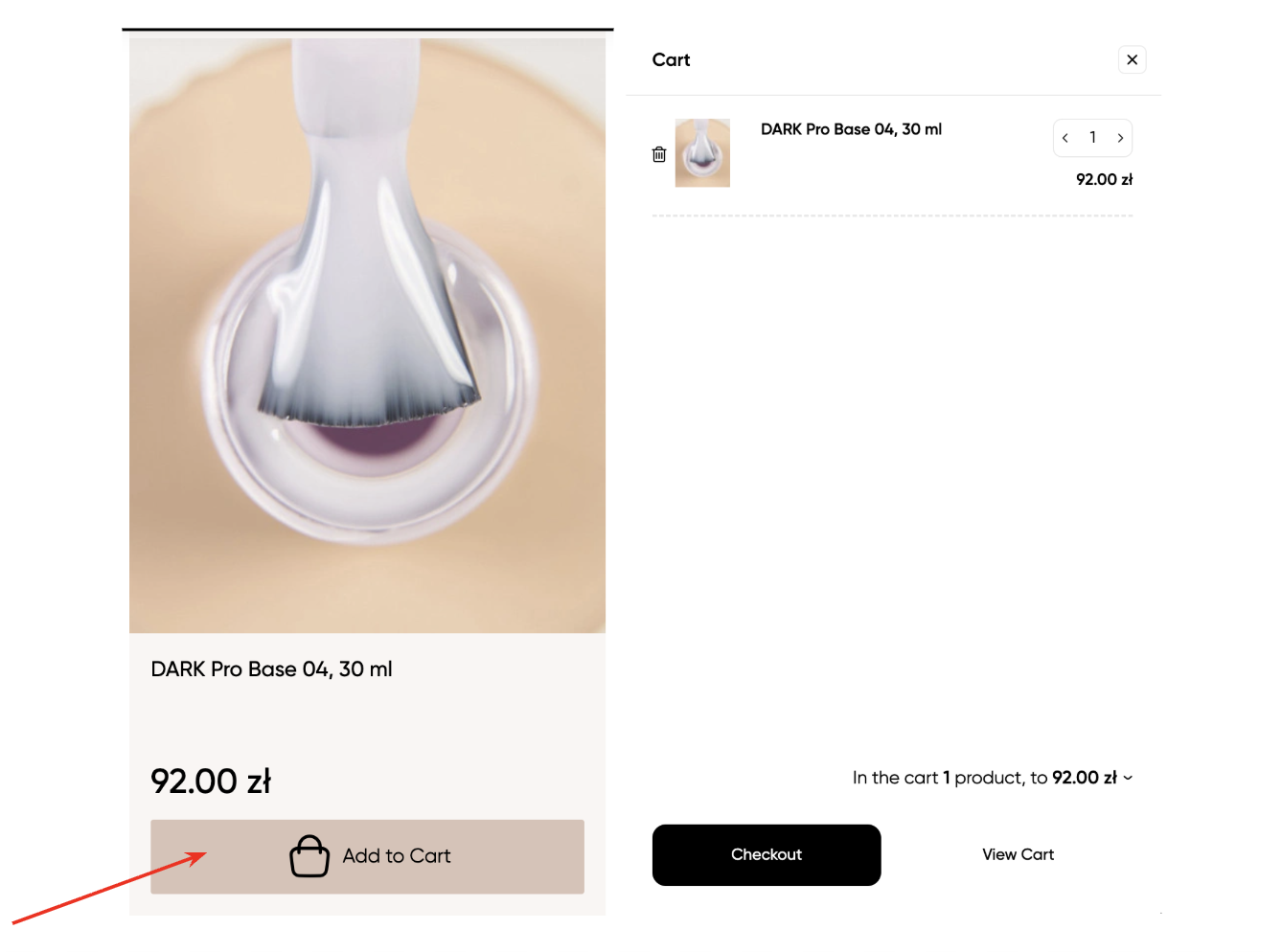1282x952 pixels.
Task: Decrease the cart item quantity
Action: coord(1065,138)
